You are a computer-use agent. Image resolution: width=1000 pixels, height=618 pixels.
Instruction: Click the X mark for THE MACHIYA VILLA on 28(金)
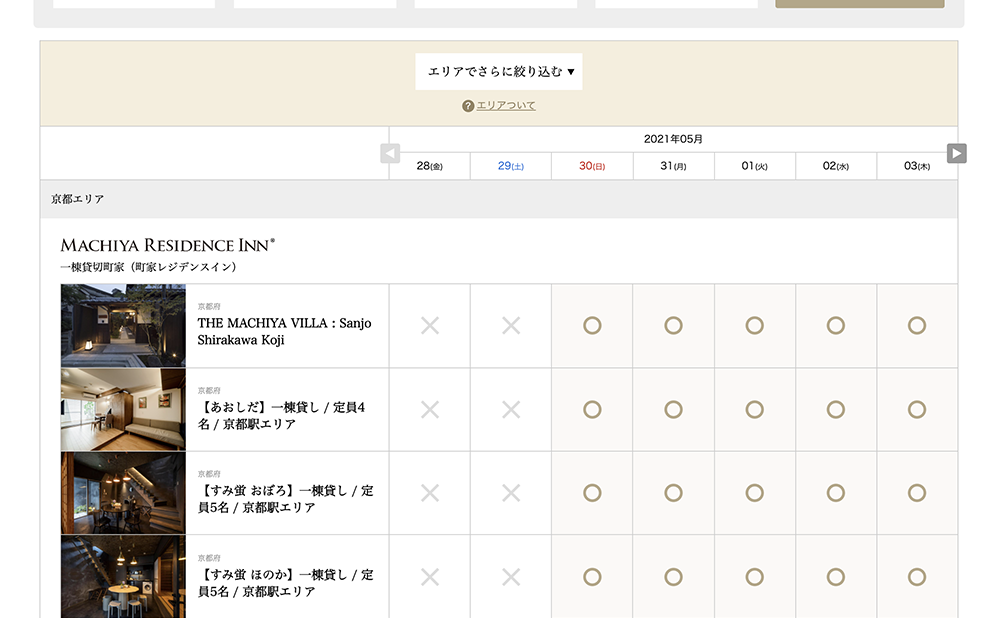pos(429,326)
